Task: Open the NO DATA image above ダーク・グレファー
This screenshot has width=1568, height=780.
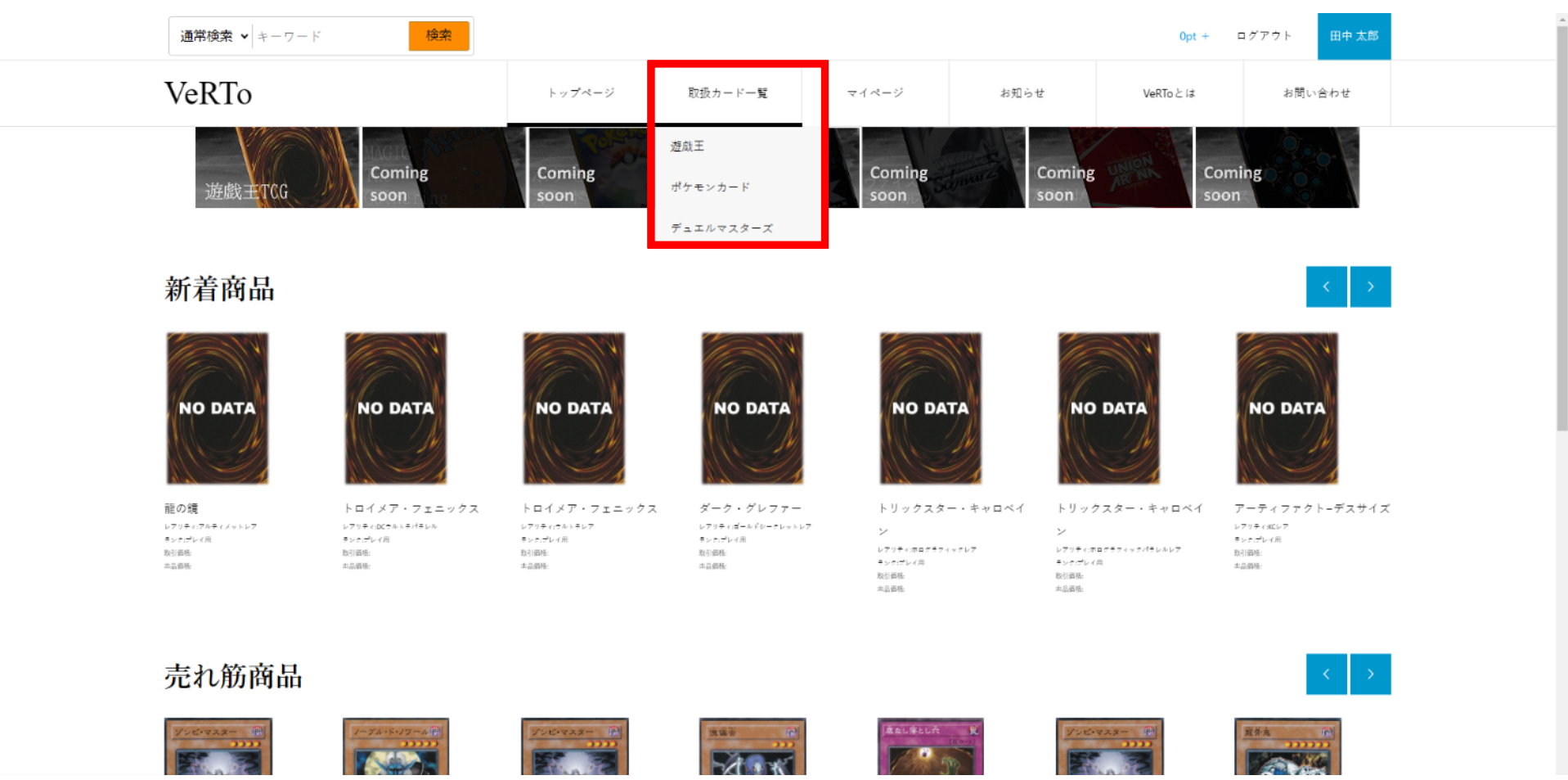Action: click(x=753, y=408)
